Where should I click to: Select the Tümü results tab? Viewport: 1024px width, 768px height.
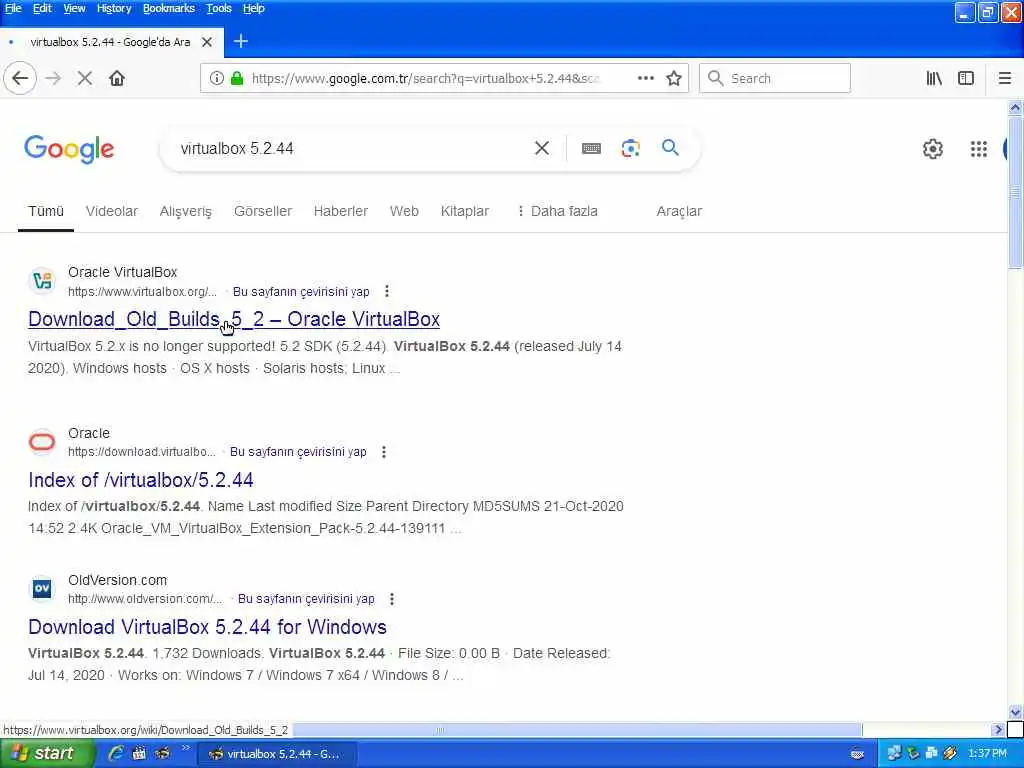coord(46,211)
